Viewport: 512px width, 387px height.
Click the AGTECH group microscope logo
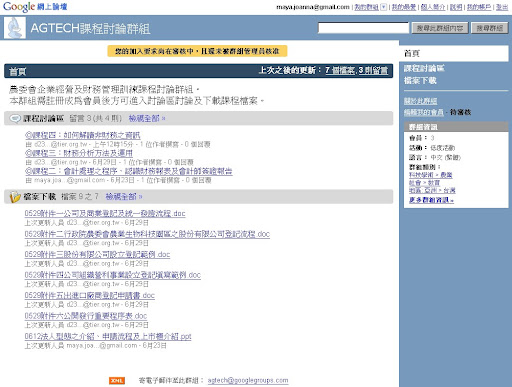tap(15, 28)
